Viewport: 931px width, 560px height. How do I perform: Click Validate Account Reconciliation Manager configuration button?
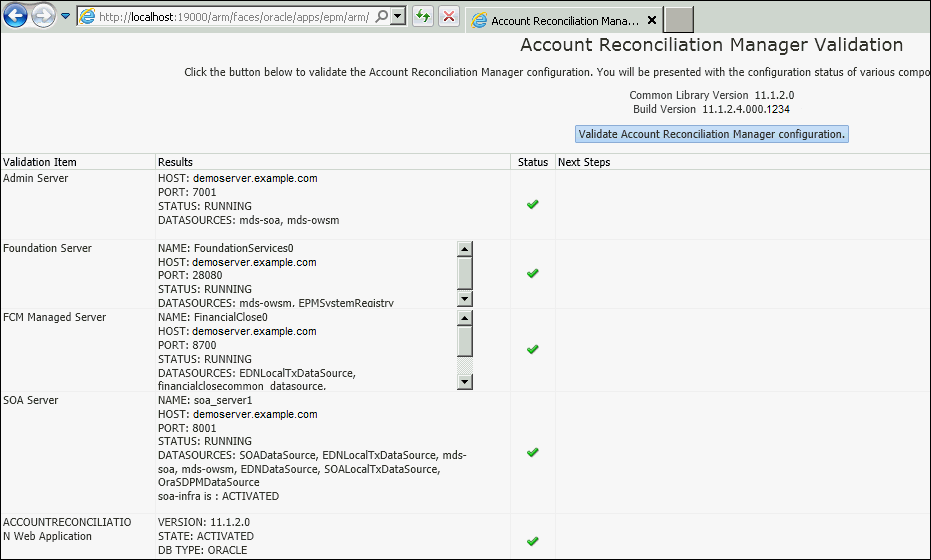pos(711,134)
